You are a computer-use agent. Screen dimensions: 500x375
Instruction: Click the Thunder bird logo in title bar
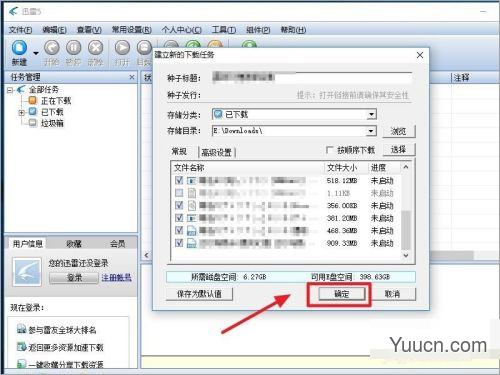point(14,11)
